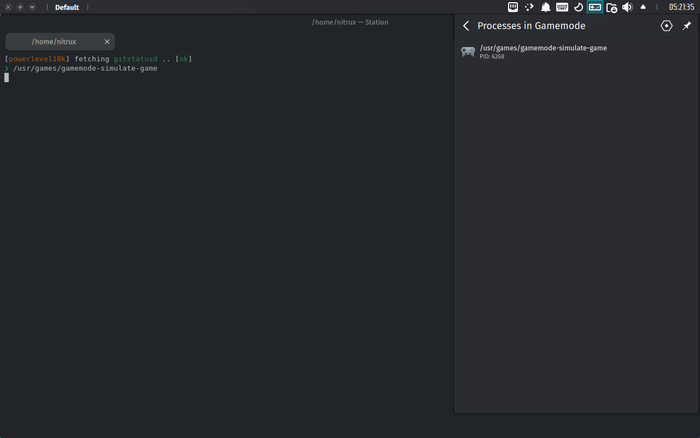Open the removable devices tray icon

tap(611, 7)
